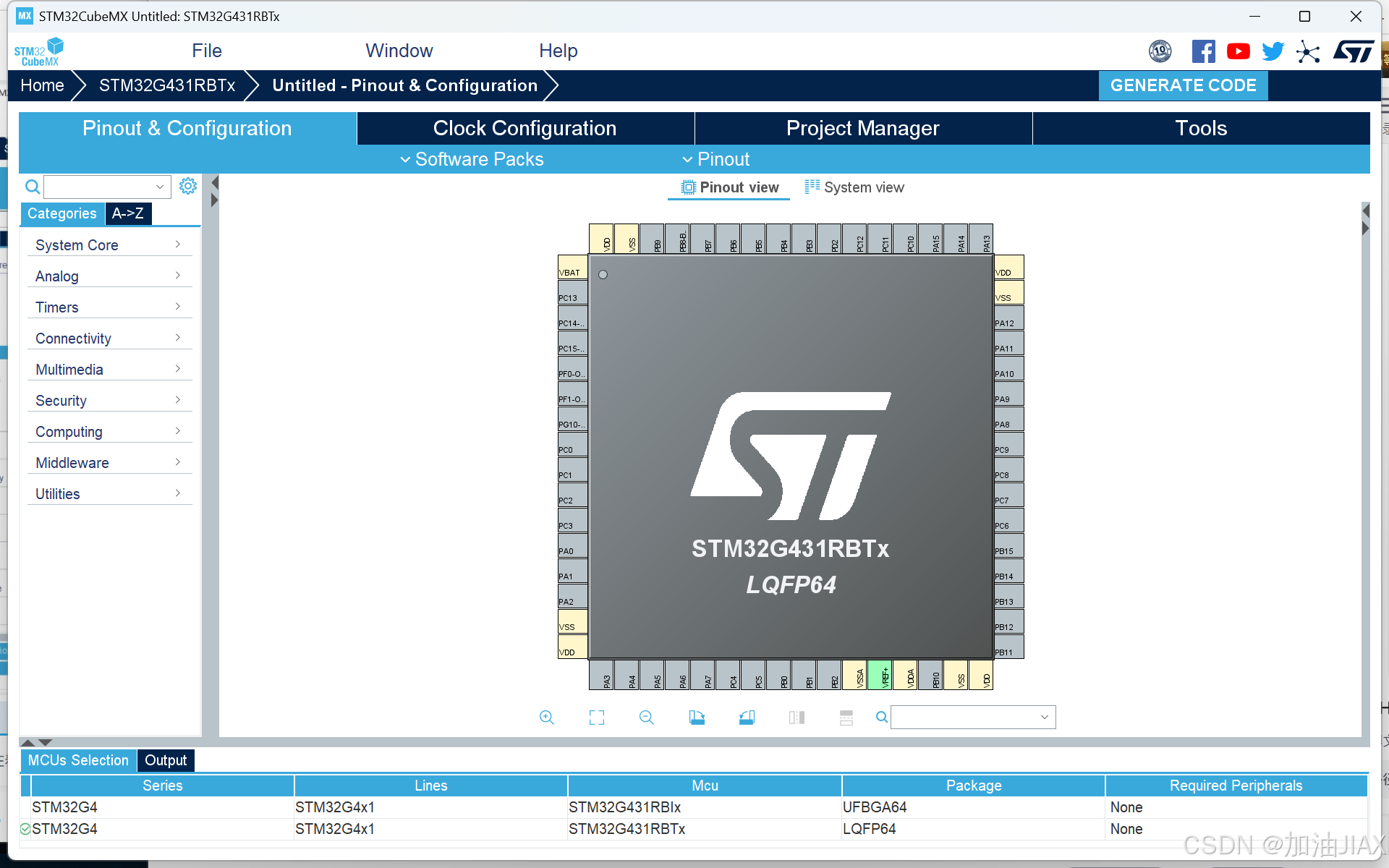Click the horizontal split view icon
Screen dimensions: 1389x868
(x=846, y=718)
